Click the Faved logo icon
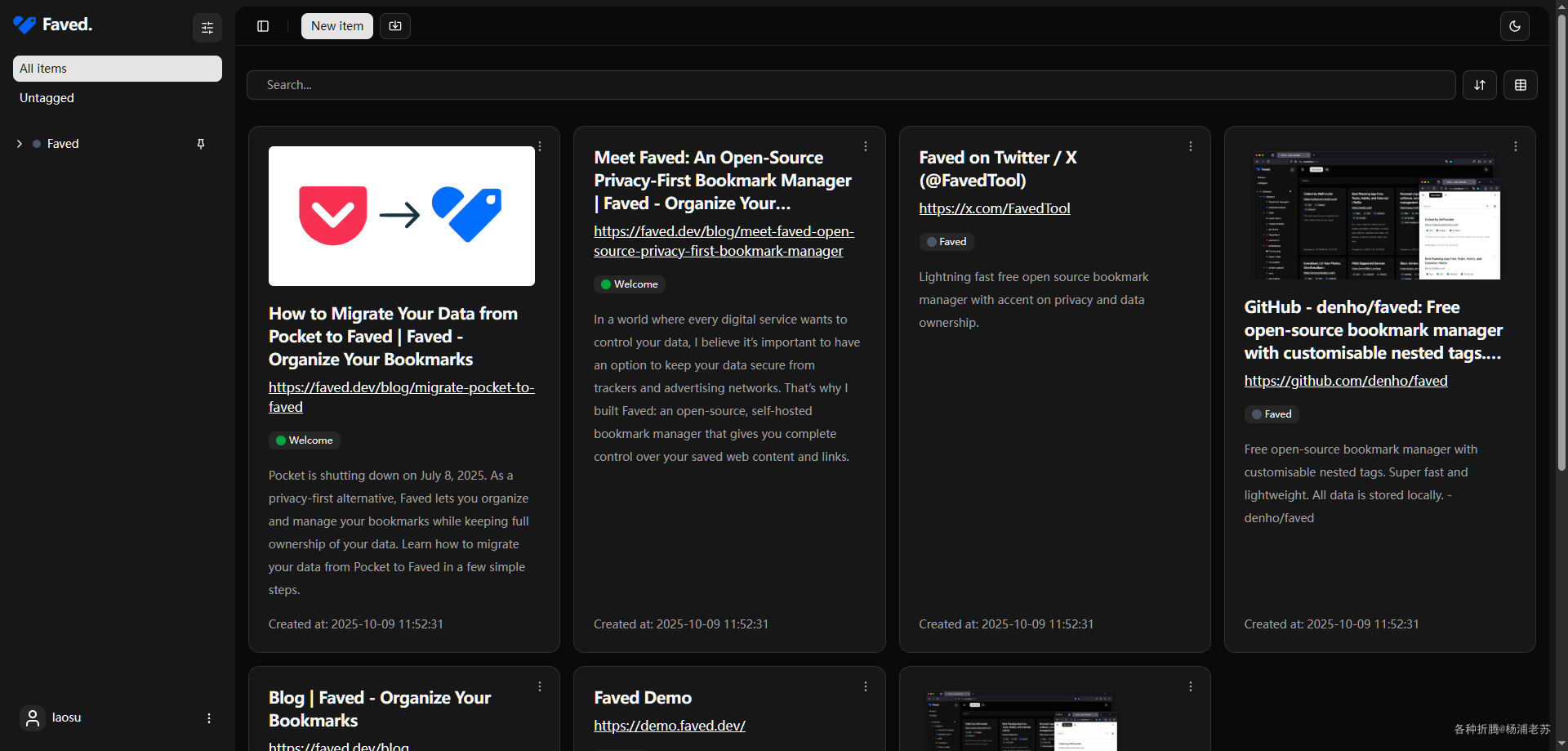1568x751 pixels. [x=24, y=25]
